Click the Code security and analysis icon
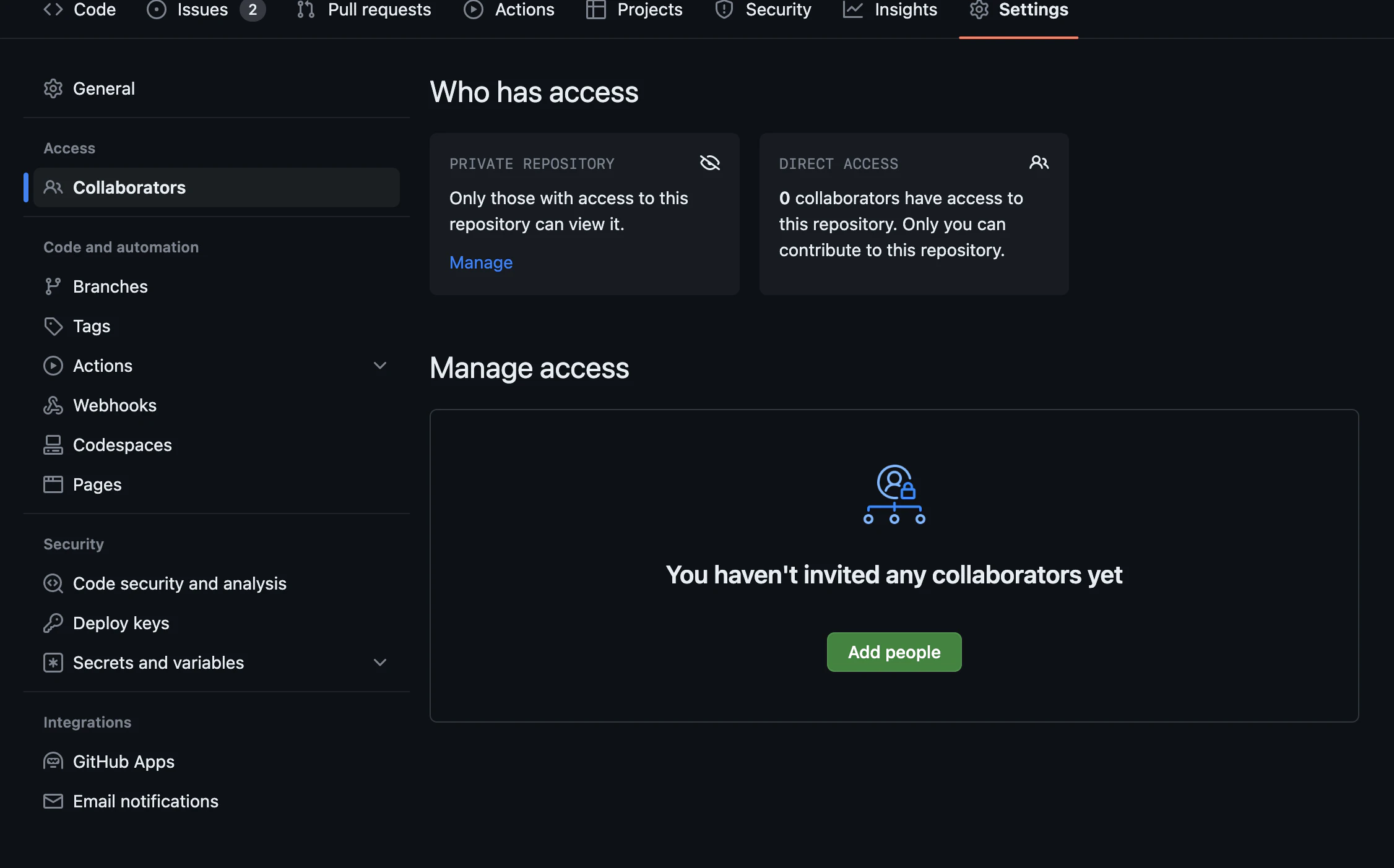 (x=53, y=583)
